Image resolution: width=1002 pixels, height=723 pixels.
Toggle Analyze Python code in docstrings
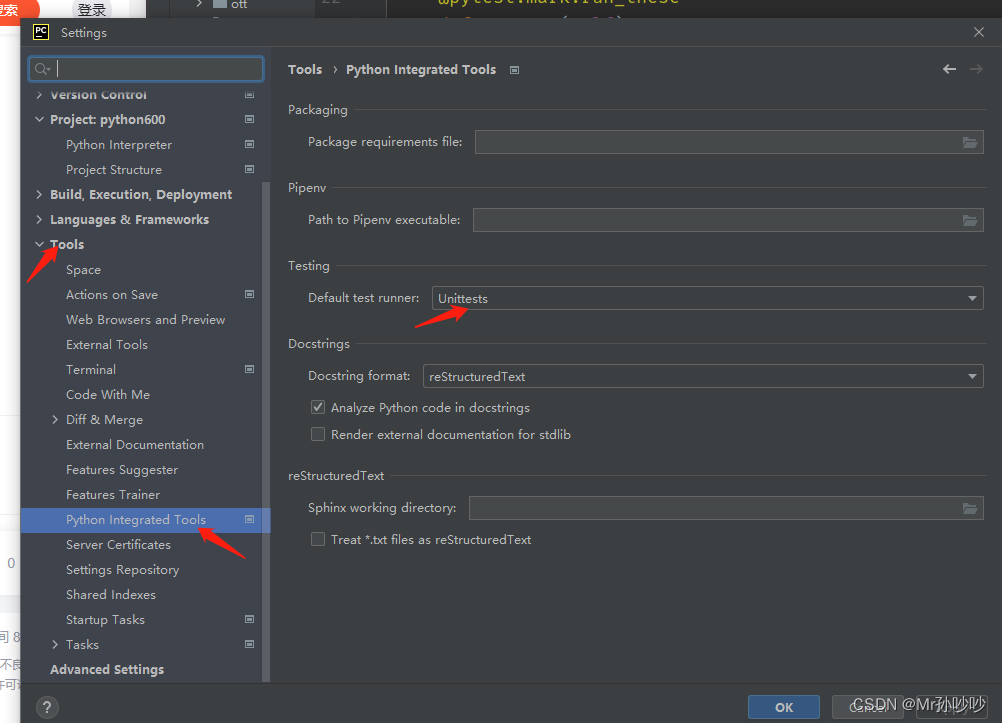coord(318,407)
